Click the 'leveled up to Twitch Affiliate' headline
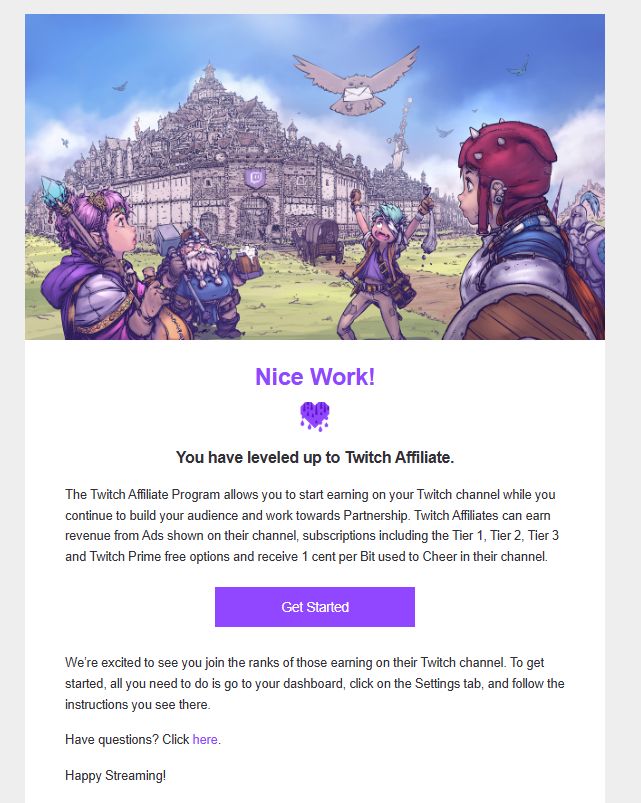 315,457
